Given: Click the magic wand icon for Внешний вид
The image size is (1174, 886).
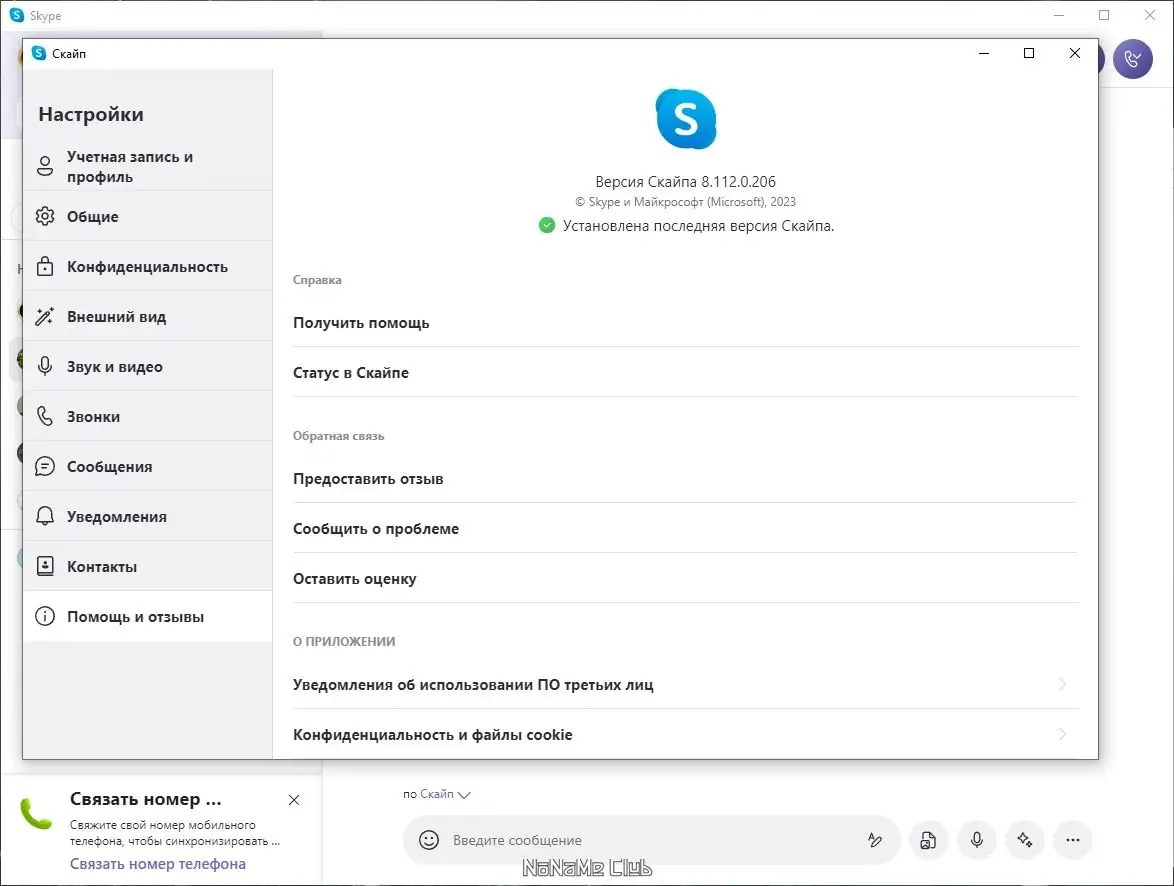Looking at the screenshot, I should [x=45, y=316].
